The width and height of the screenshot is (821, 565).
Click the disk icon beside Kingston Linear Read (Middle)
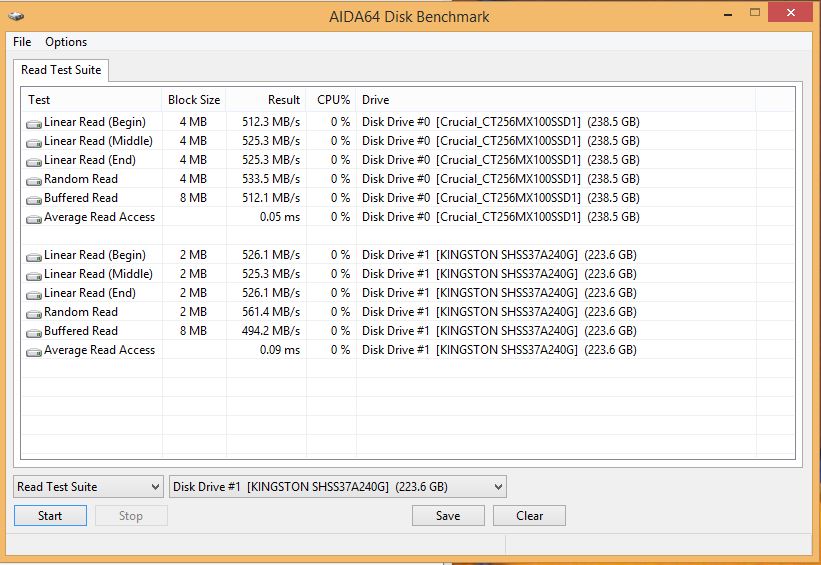pos(34,276)
